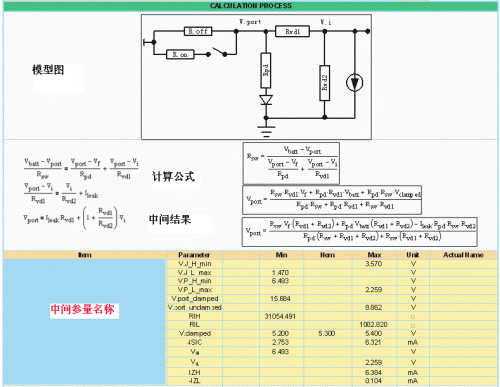Click the Rvd2 vertical resistor
Screen dimensions: 500x387
(325, 83)
